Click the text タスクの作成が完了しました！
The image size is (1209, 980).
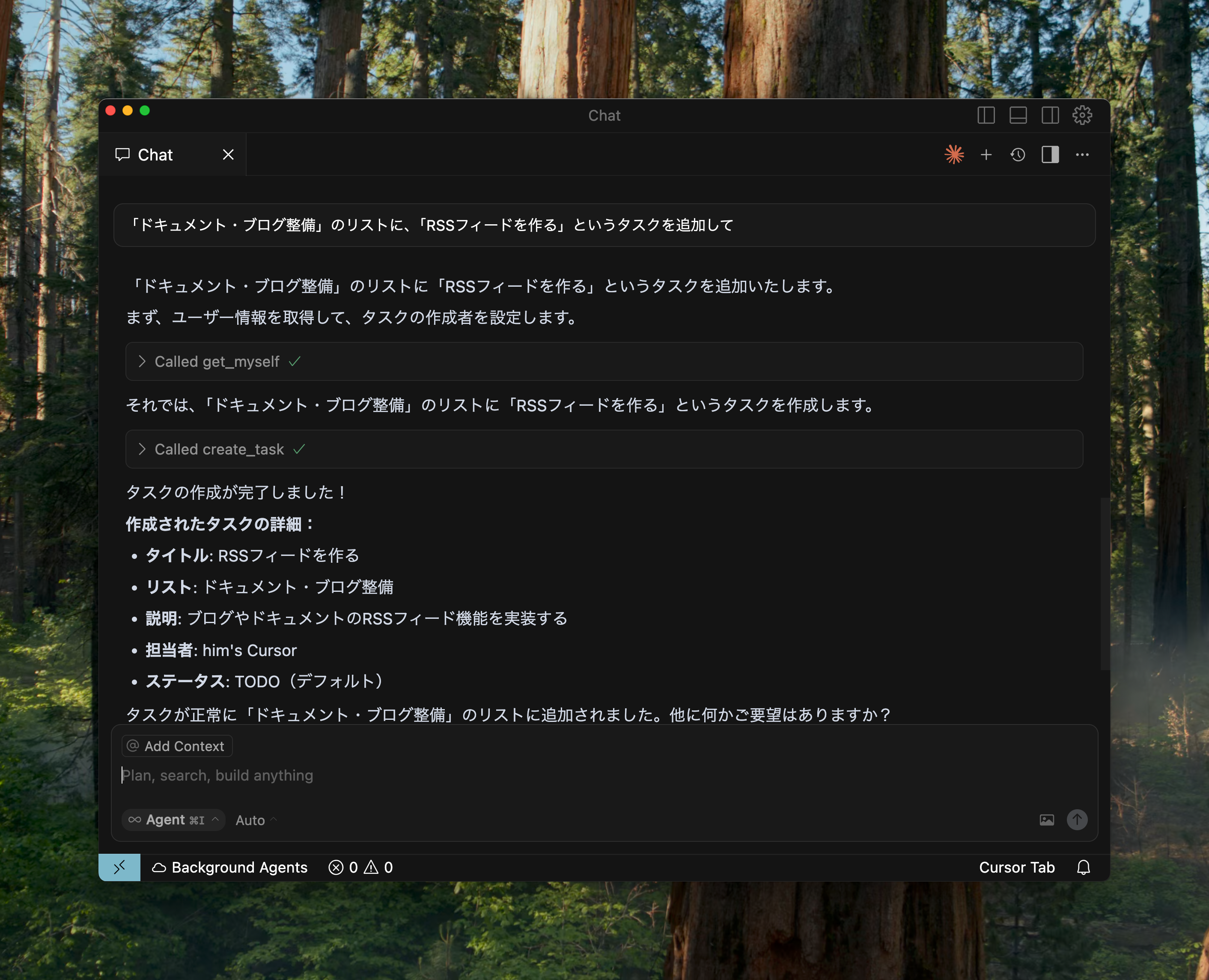[x=237, y=492]
